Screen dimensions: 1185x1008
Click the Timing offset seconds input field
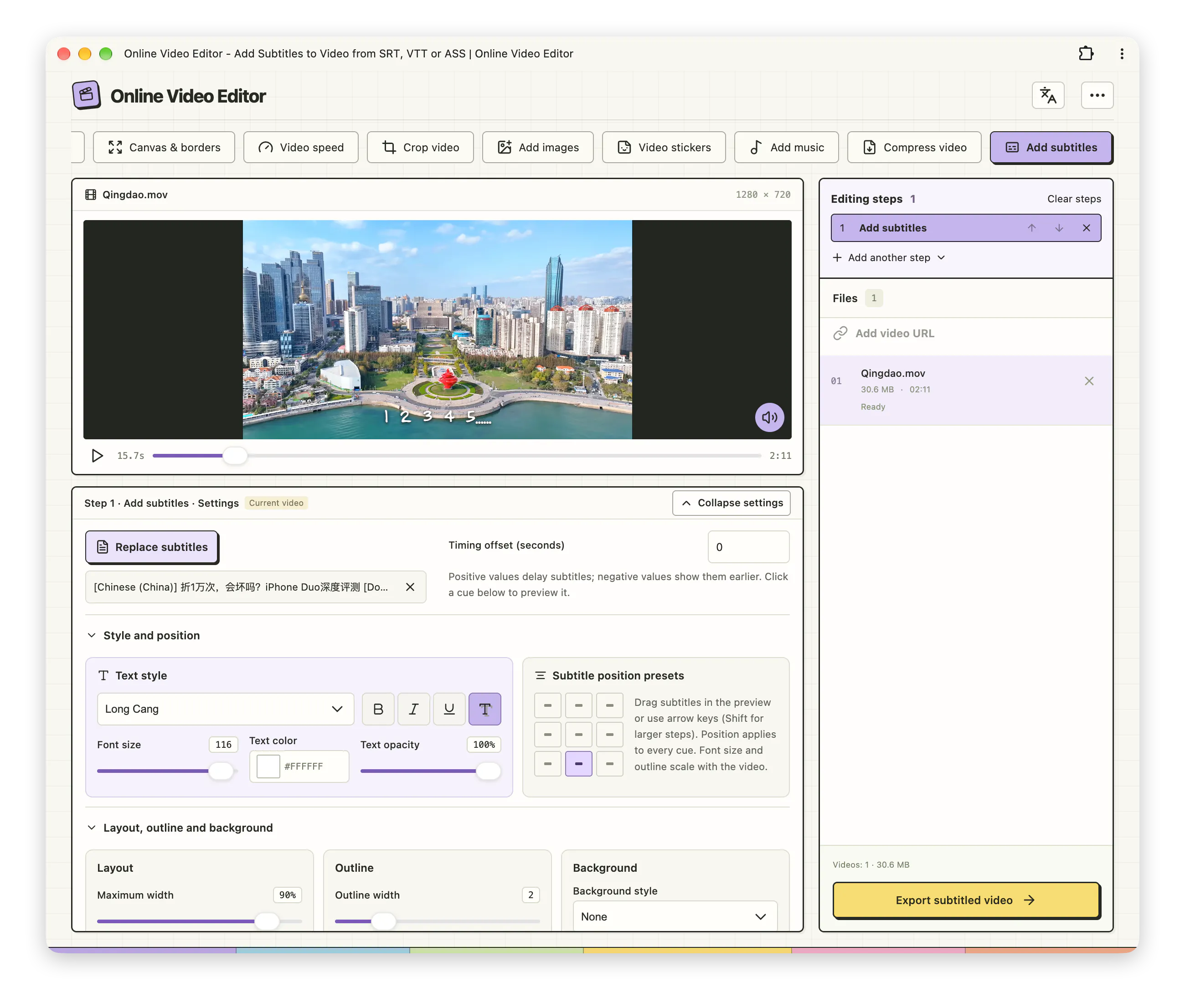click(x=748, y=547)
